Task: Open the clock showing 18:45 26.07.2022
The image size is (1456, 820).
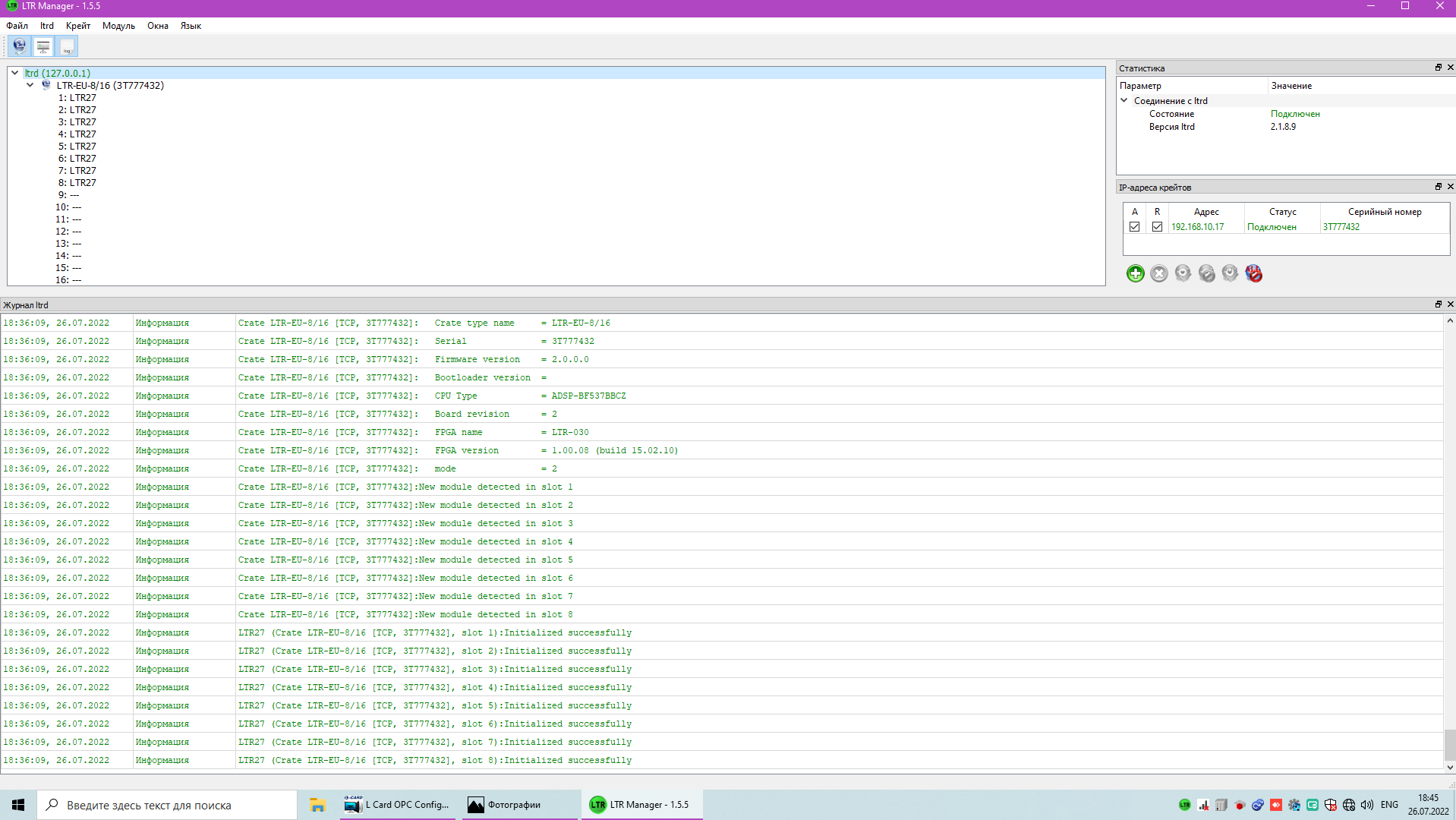Action: (1428, 805)
